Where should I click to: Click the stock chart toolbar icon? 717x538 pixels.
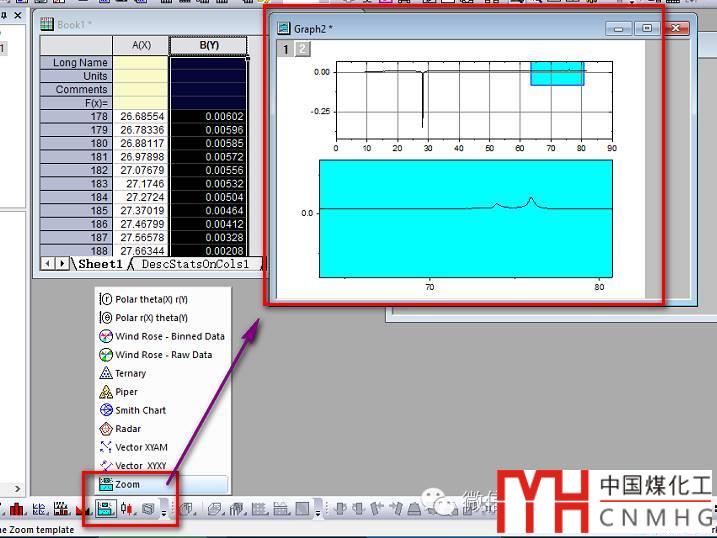[x=127, y=509]
